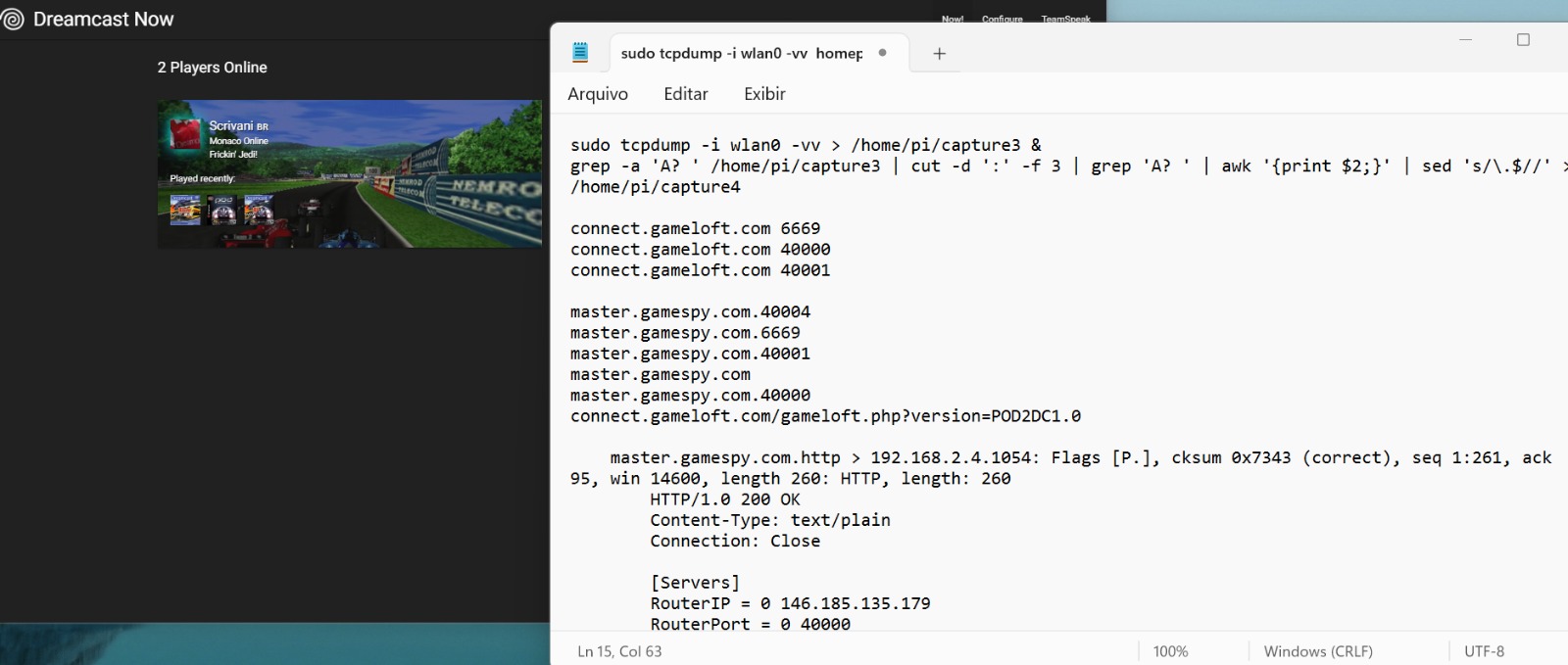Close the sudo tcpdump tab via its unsaved dot
Screen dimensions: 1568x665
click(x=883, y=53)
